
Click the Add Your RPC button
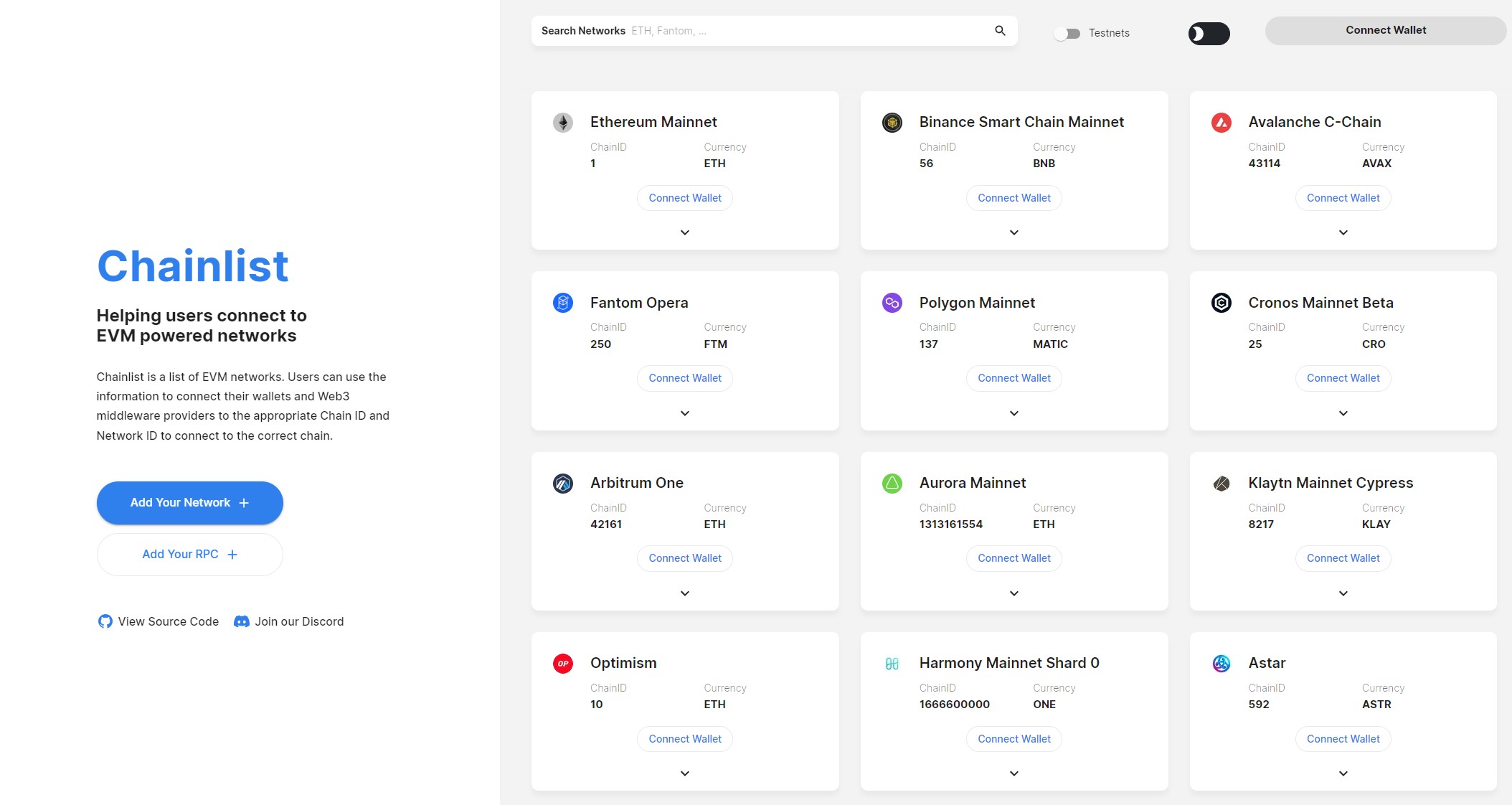click(190, 555)
